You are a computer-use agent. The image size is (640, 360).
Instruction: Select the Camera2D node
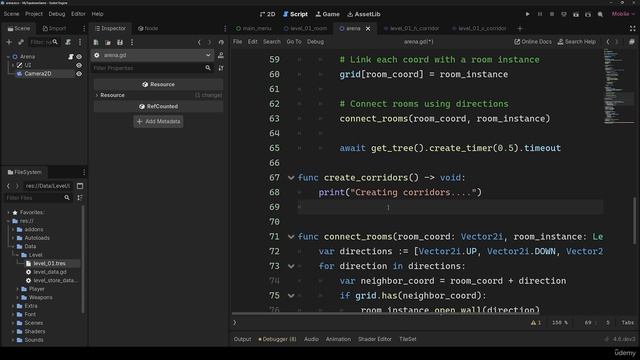click(x=38, y=74)
